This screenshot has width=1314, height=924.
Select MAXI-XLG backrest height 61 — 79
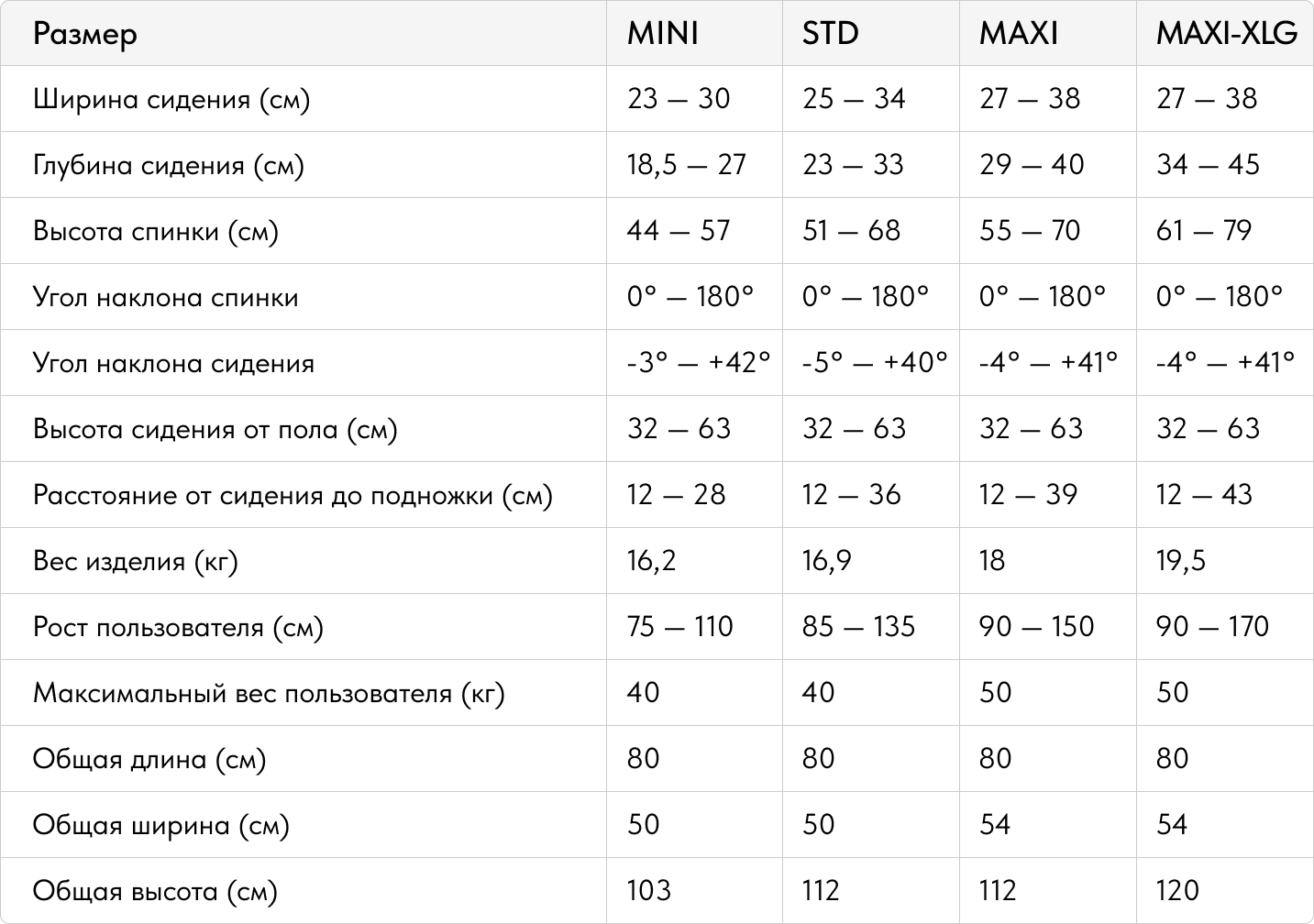(1204, 231)
